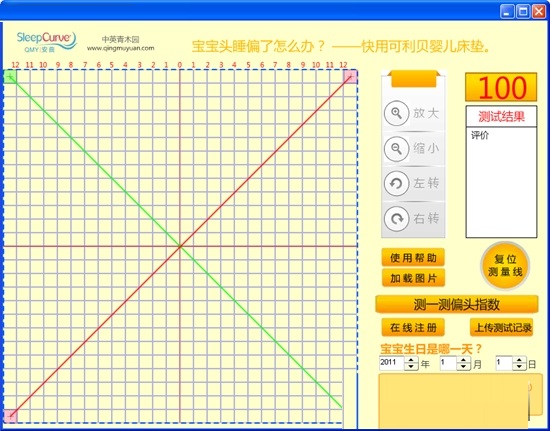Screen dimensions: 550x431
Task: Click the year field showing 2011
Action: tap(392, 363)
